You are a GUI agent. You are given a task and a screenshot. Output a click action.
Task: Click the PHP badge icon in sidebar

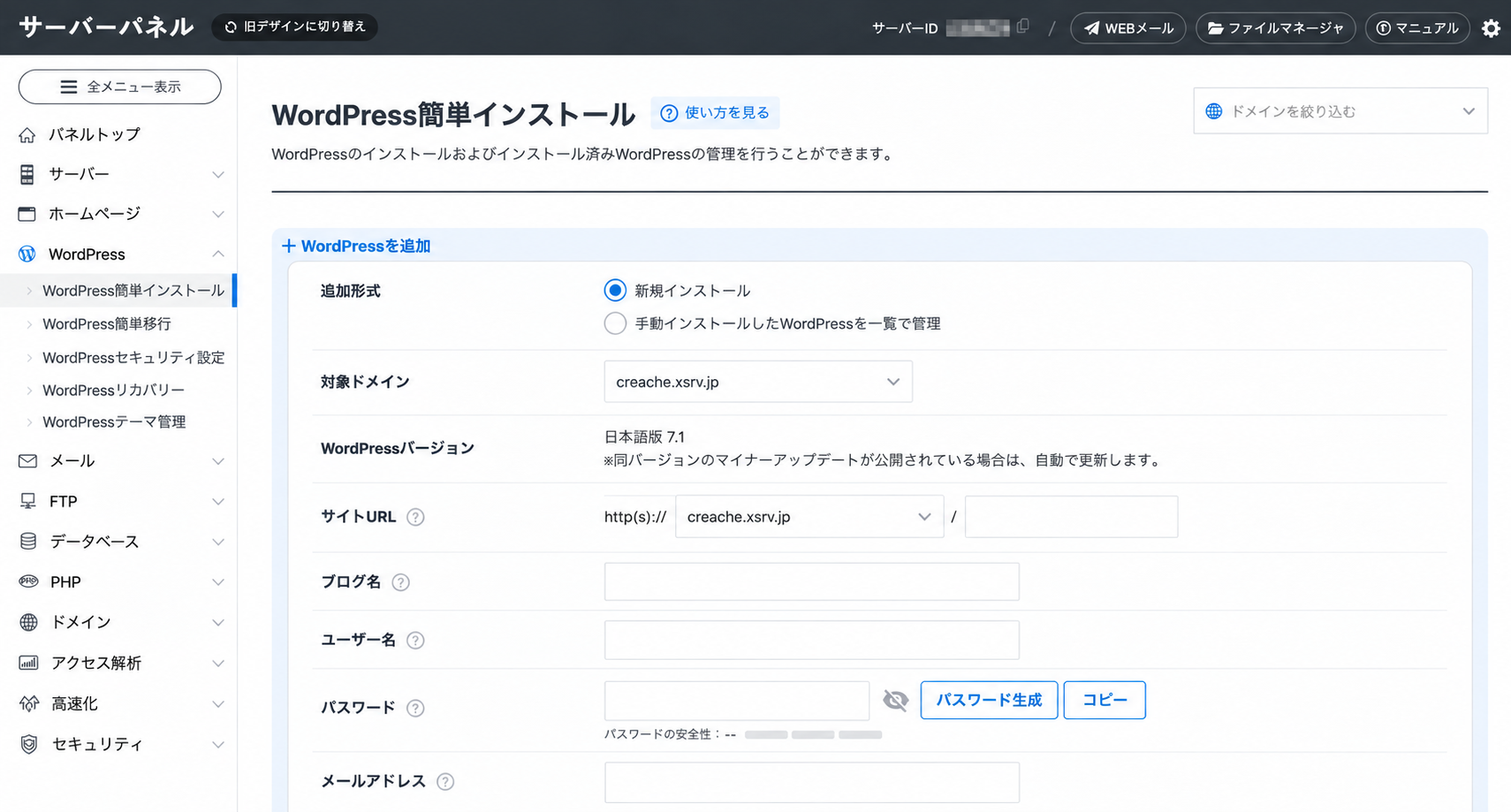[x=28, y=581]
